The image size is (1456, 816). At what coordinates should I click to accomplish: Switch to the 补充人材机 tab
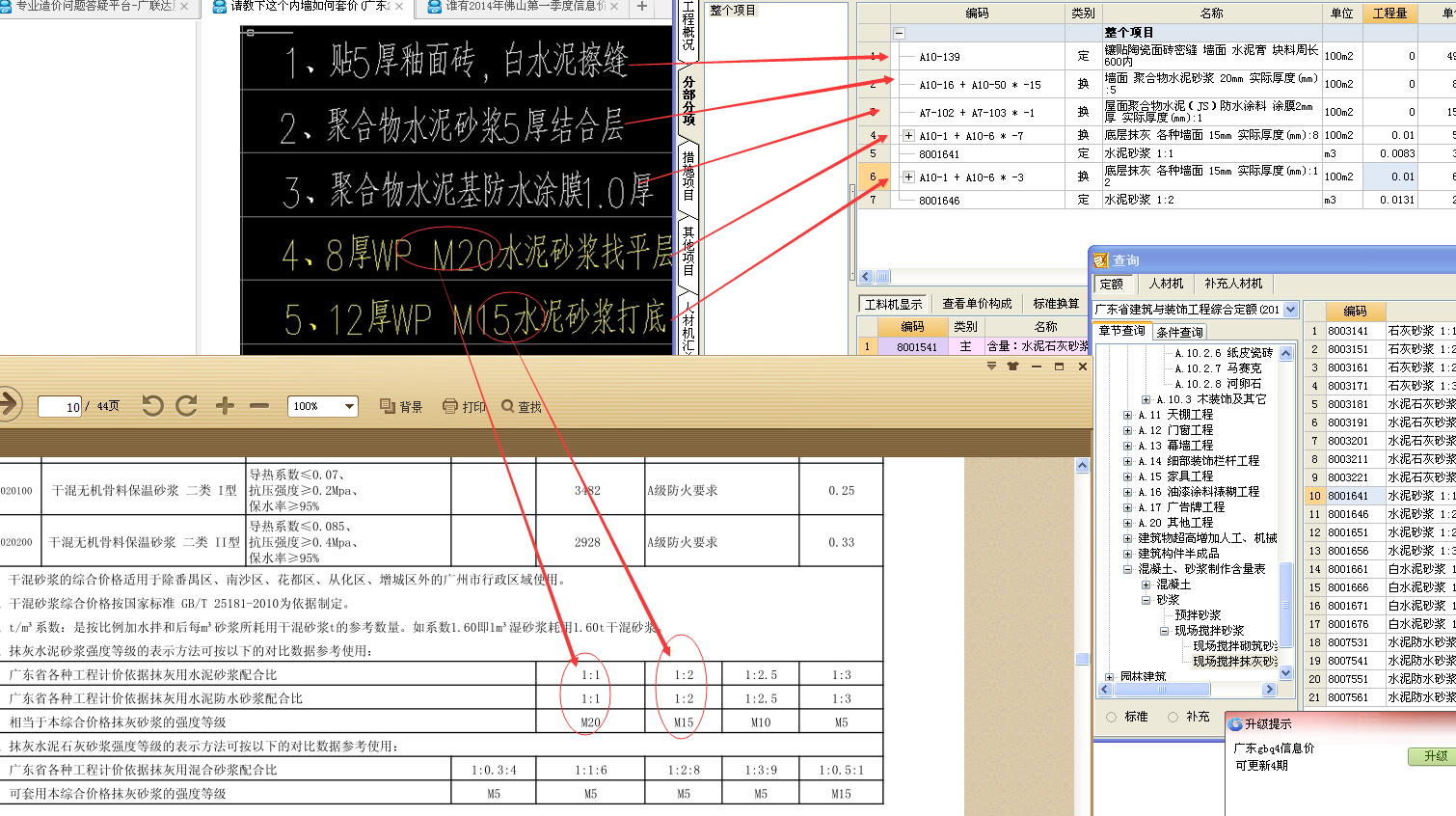pyautogui.click(x=1233, y=284)
